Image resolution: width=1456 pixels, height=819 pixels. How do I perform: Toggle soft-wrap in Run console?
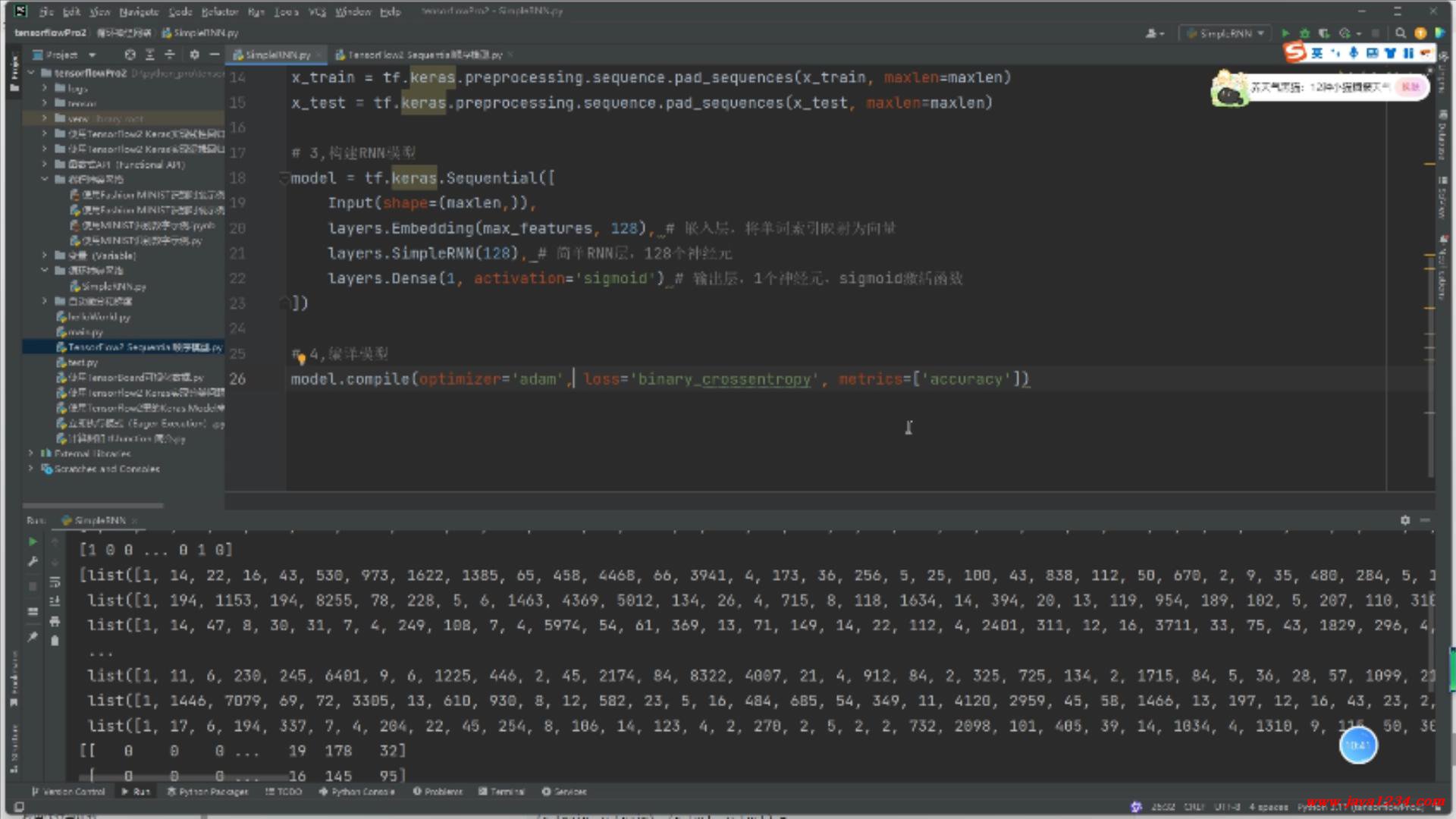(55, 582)
